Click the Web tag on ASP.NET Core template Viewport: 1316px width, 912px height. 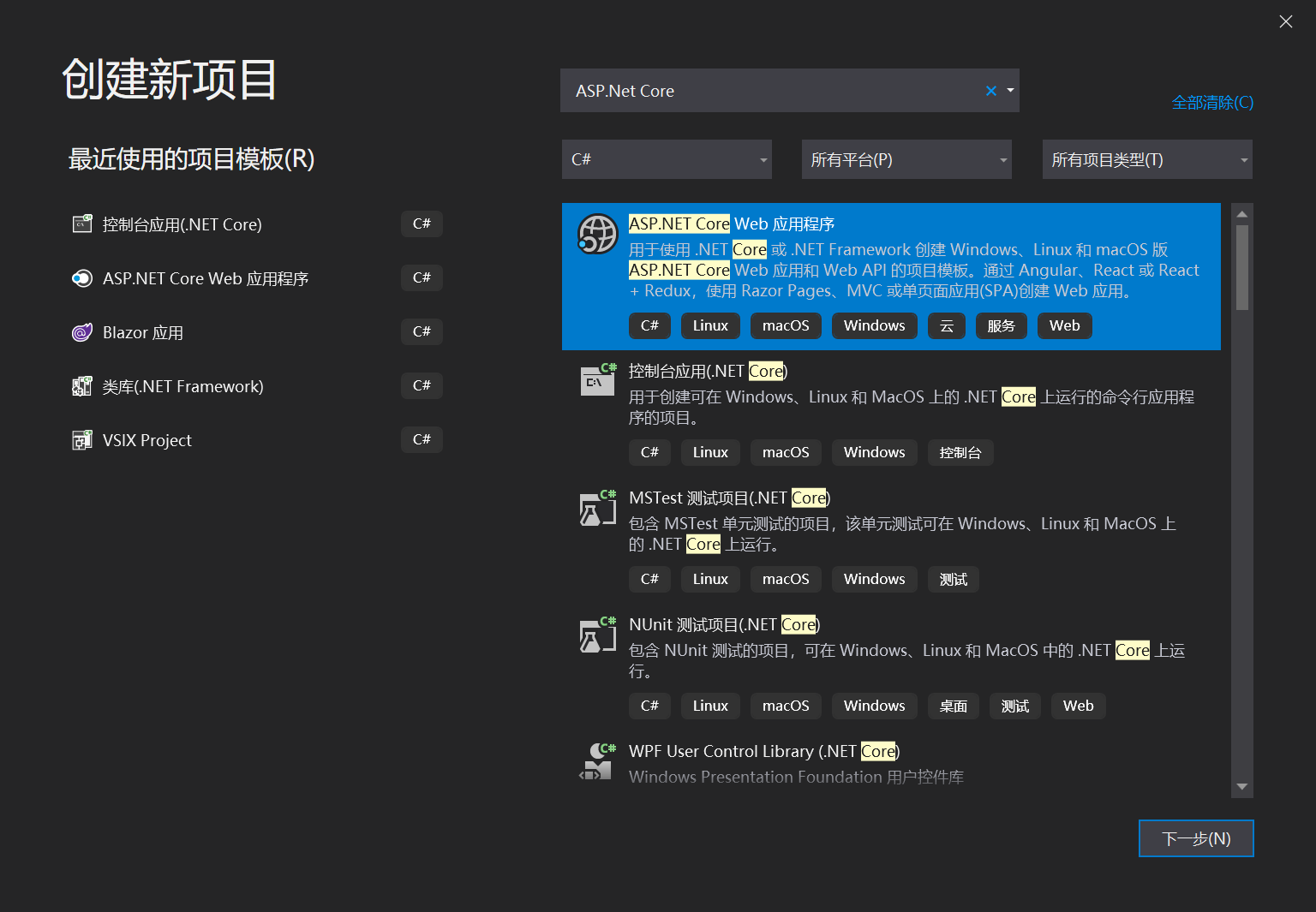tap(1065, 325)
